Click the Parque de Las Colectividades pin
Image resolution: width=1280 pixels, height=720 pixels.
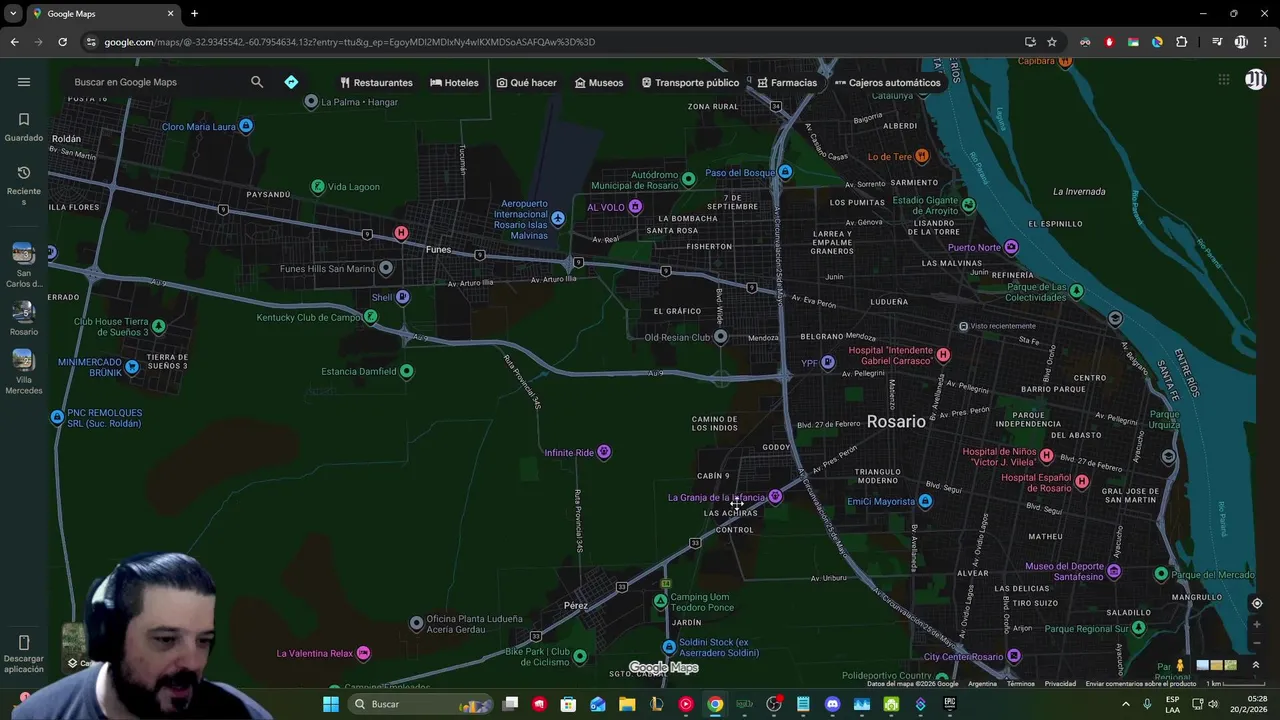coord(1076,291)
